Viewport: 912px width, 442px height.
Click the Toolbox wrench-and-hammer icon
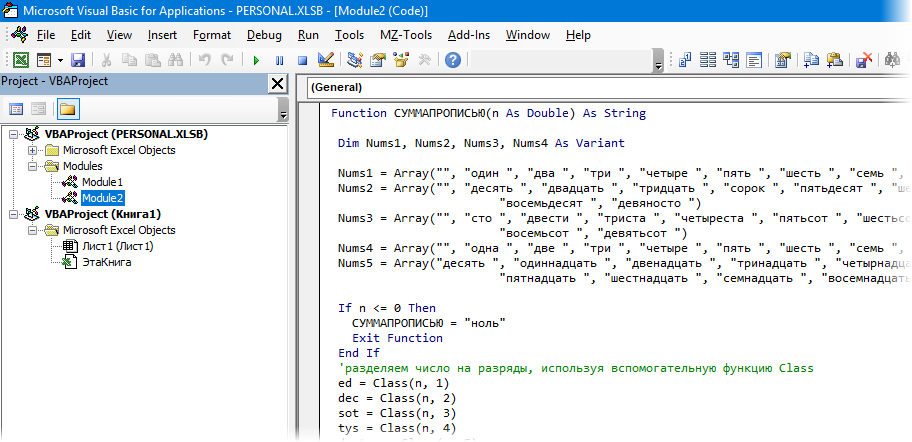pos(424,60)
